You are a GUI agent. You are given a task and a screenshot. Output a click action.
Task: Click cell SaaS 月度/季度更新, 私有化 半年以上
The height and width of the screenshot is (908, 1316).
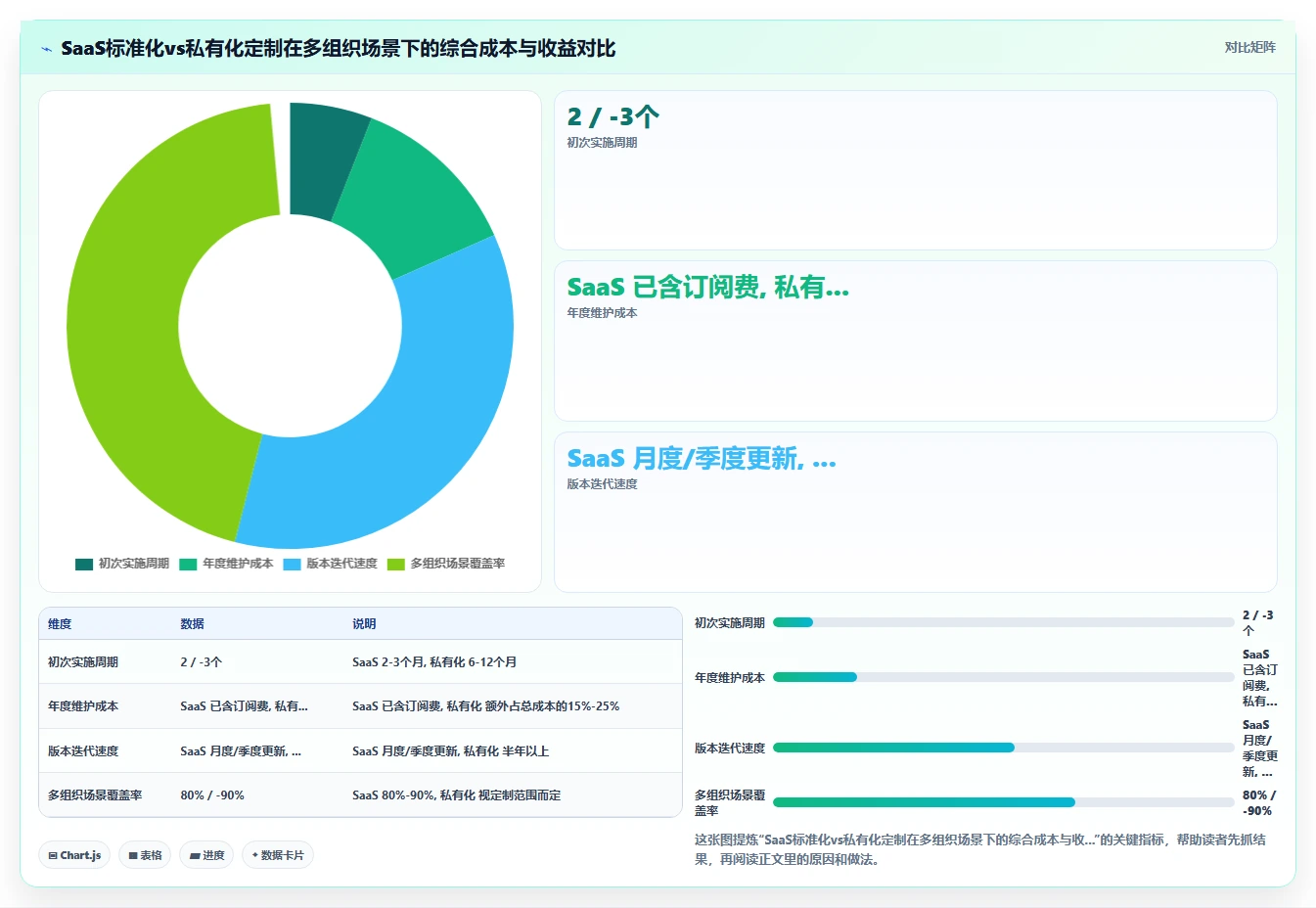[450, 751]
